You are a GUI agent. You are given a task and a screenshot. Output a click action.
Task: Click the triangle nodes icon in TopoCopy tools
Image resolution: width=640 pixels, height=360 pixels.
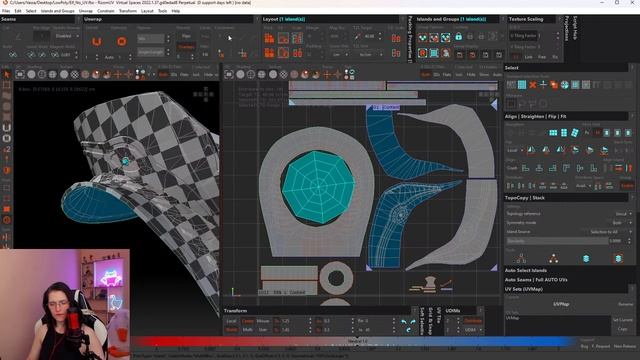(553, 258)
